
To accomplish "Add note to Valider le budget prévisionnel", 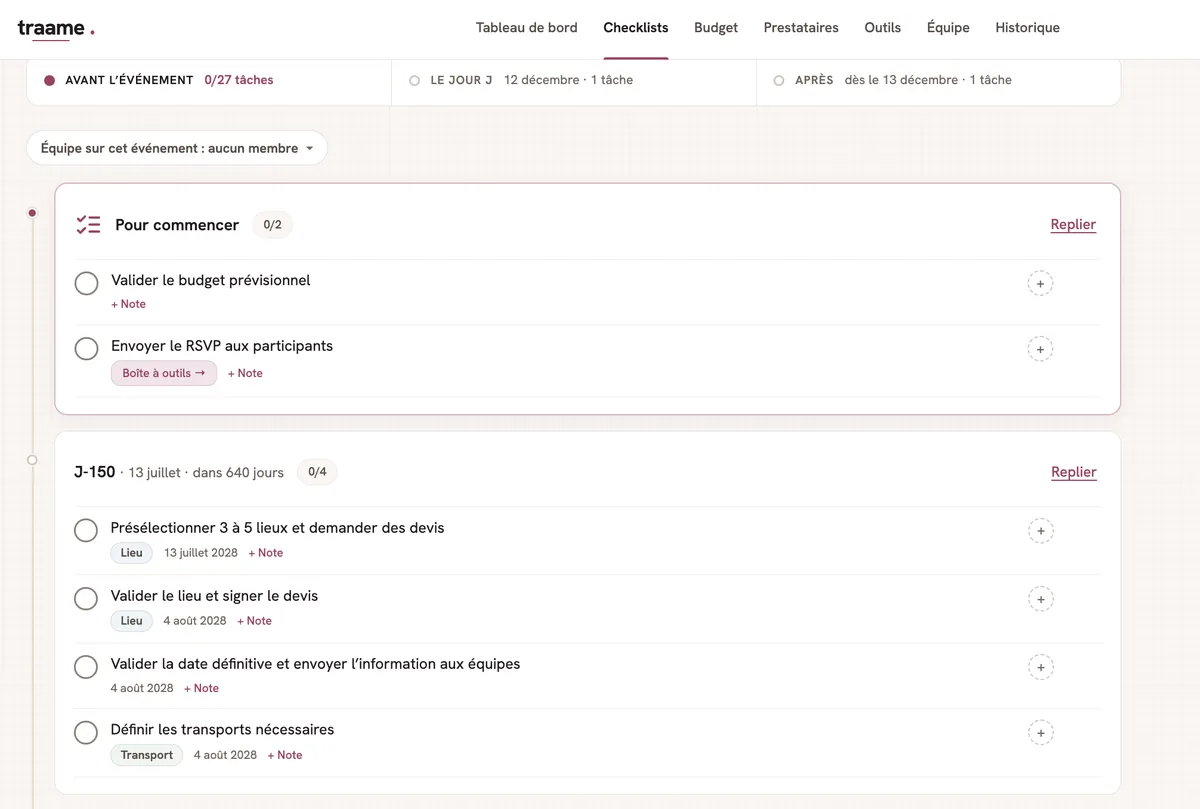I will [128, 304].
